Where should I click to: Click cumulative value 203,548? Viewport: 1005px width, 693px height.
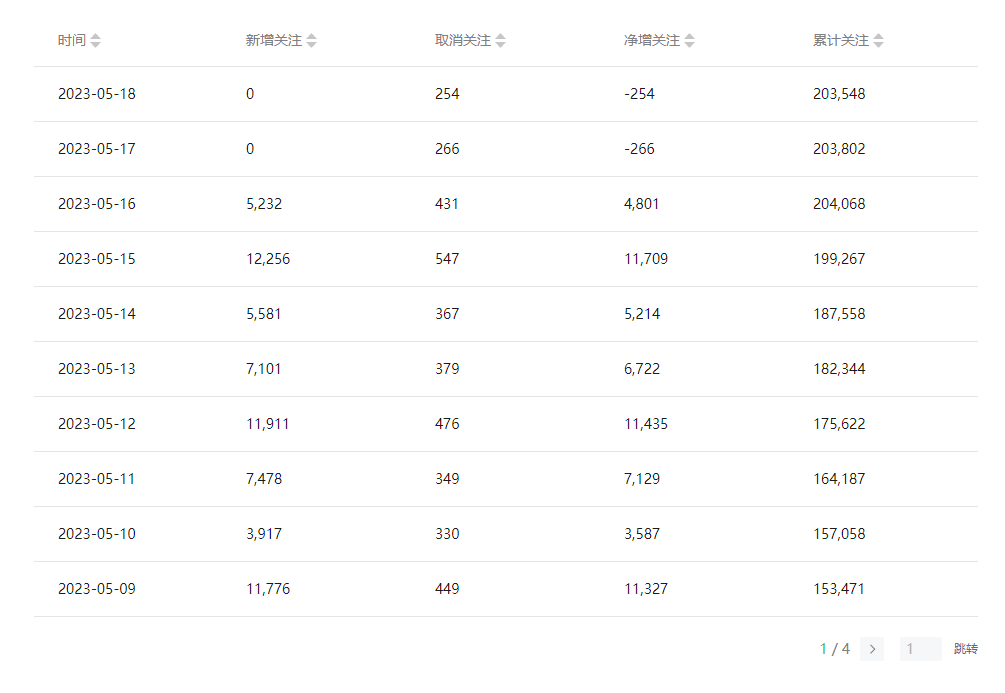(x=839, y=94)
